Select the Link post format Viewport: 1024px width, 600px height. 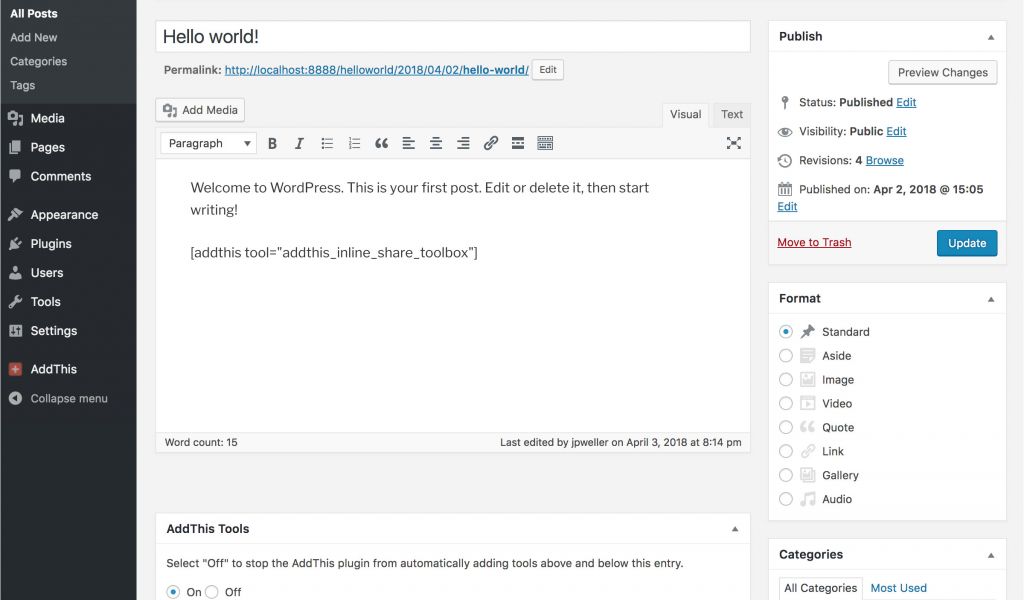(786, 452)
